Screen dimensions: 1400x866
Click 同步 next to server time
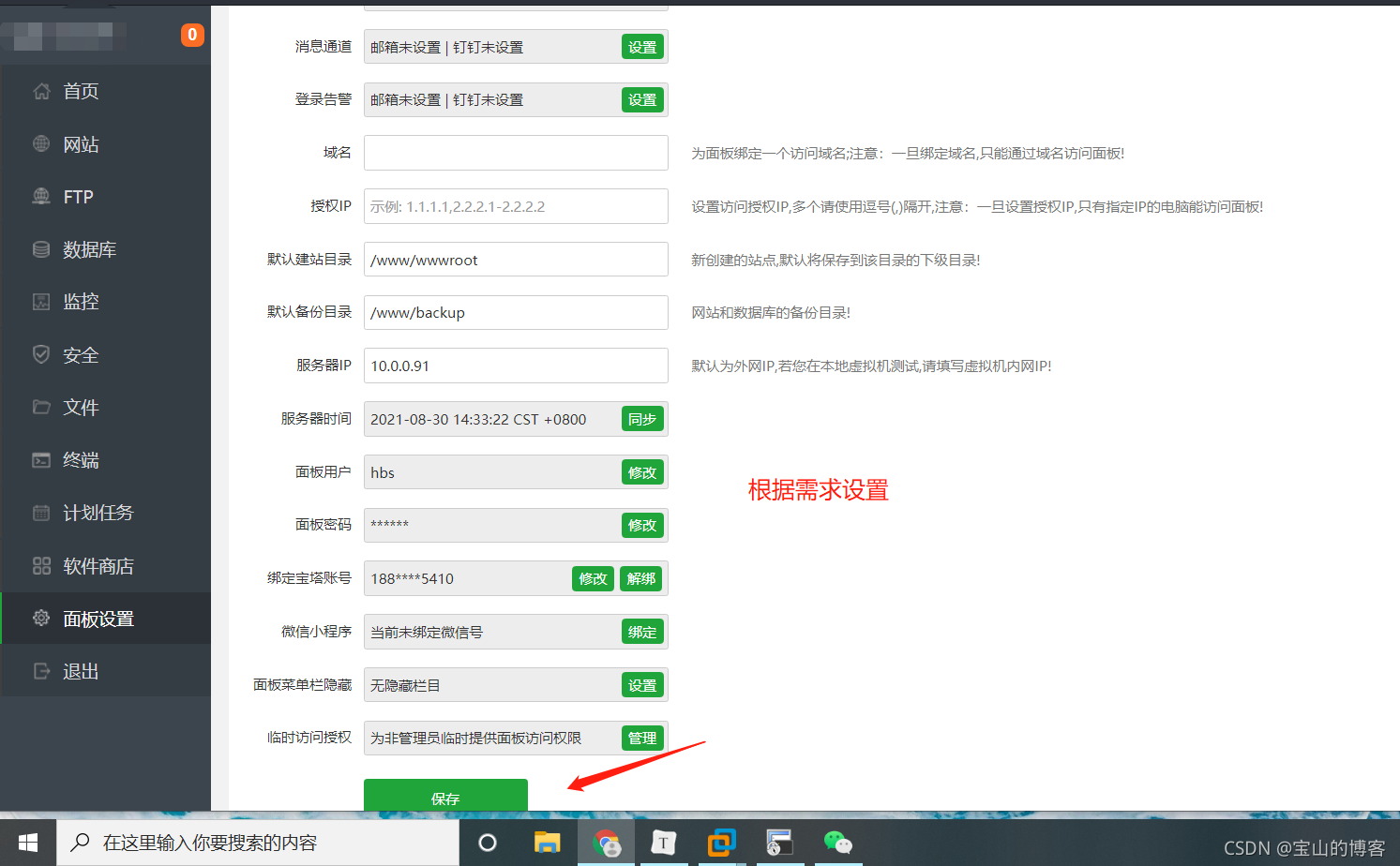click(x=642, y=419)
